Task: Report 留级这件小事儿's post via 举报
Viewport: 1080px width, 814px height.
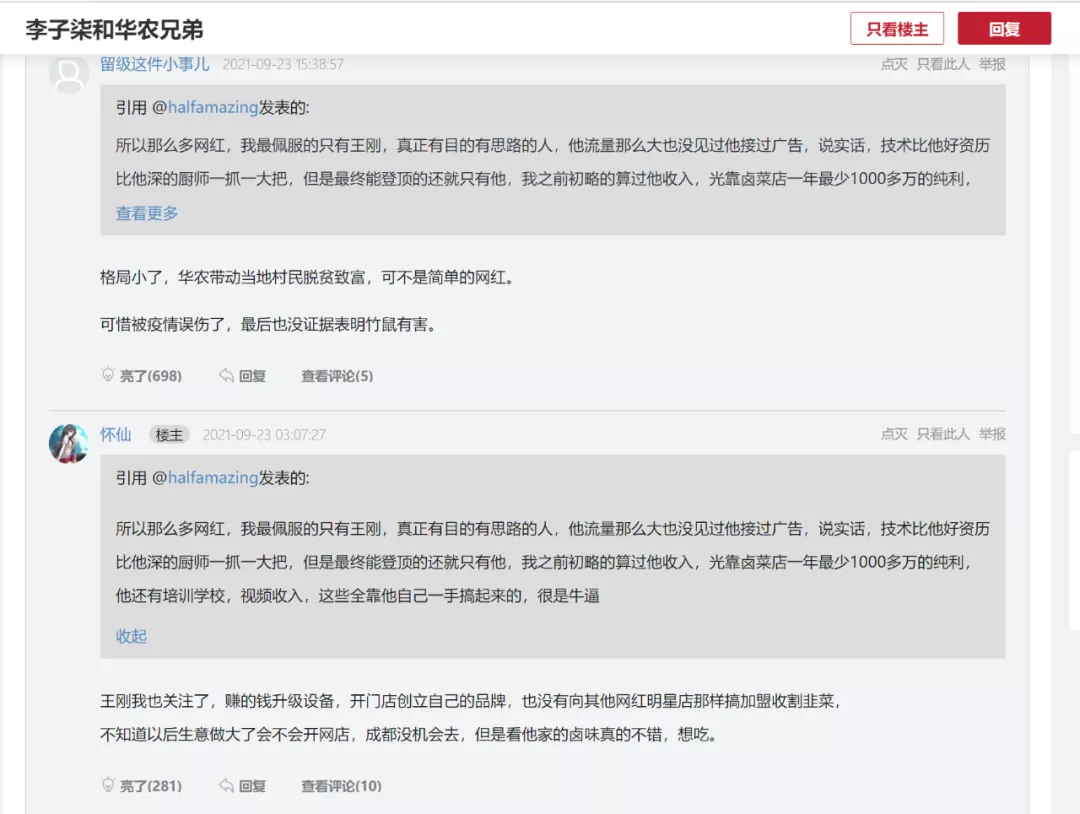Action: pos(992,64)
